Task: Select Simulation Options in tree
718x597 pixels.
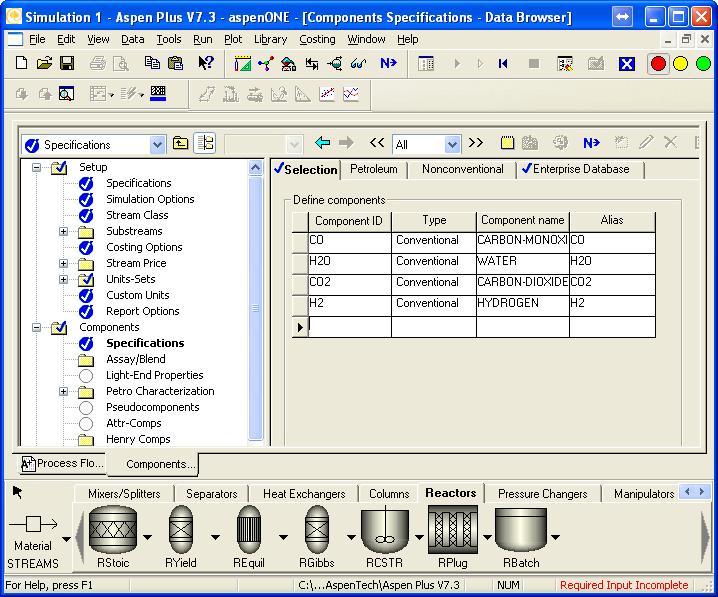Action: (x=150, y=200)
